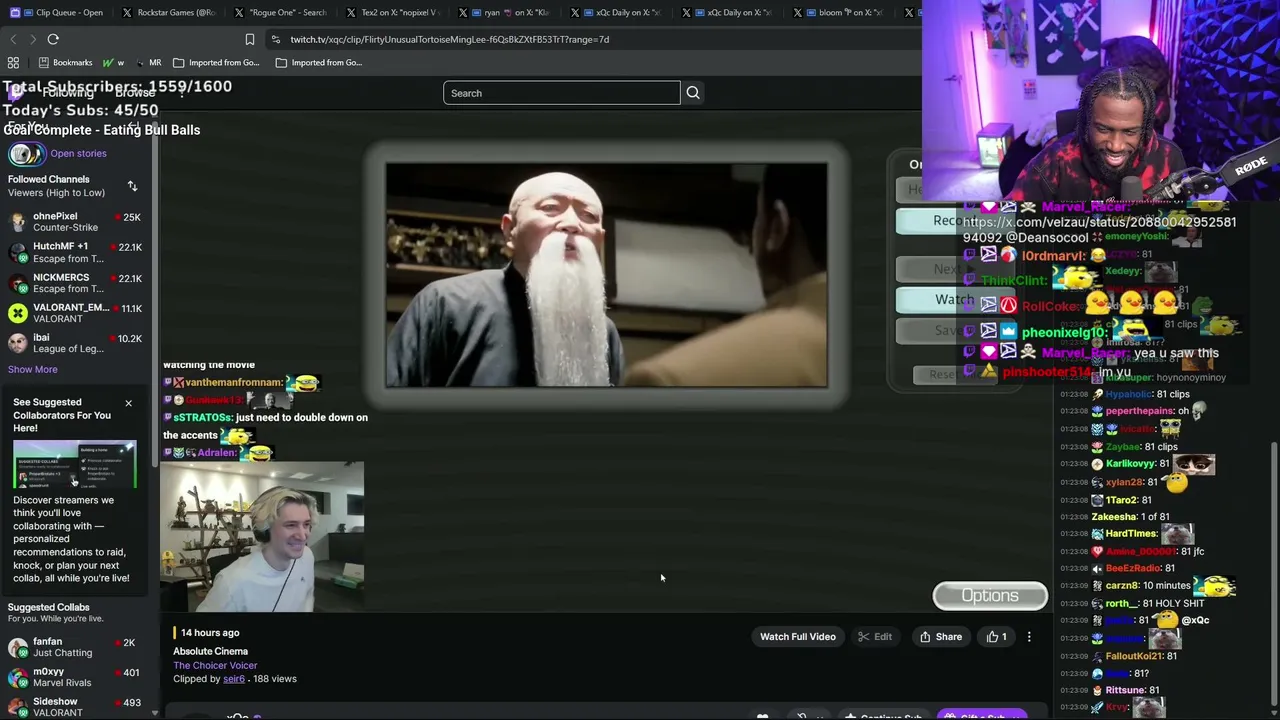Open The Choicer Voicer link
The width and height of the screenshot is (1280, 720).
click(215, 666)
